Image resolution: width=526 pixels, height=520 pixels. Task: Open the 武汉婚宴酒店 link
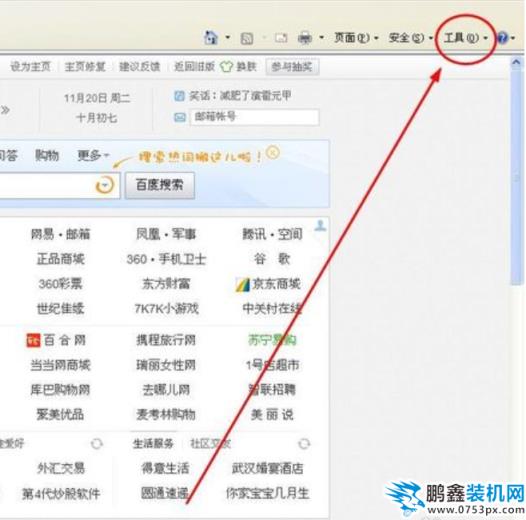click(x=267, y=468)
